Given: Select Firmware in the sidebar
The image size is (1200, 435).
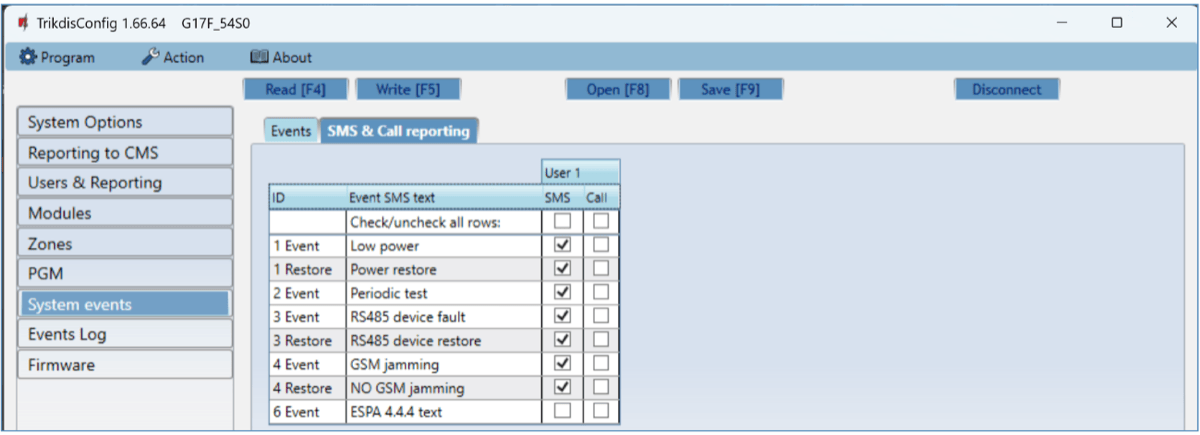Looking at the screenshot, I should tap(125, 365).
